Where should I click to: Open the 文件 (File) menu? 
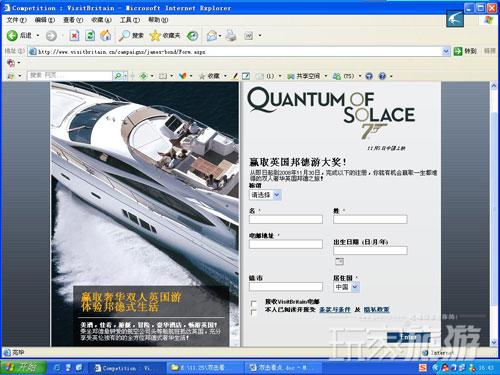tap(16, 20)
